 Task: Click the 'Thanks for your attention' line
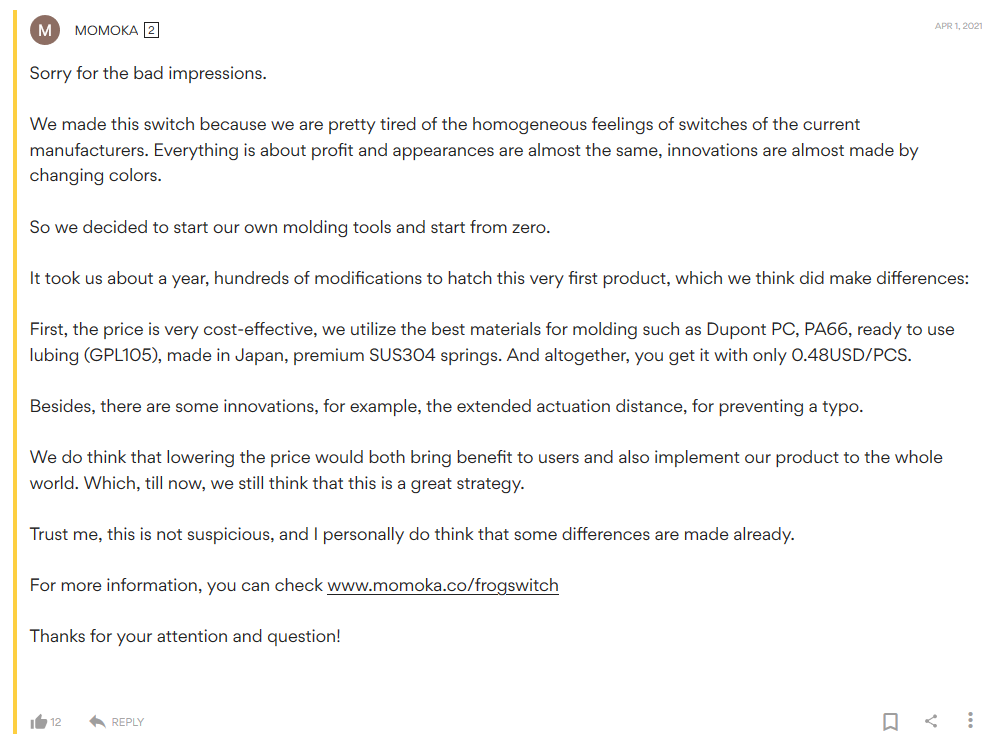coord(185,636)
